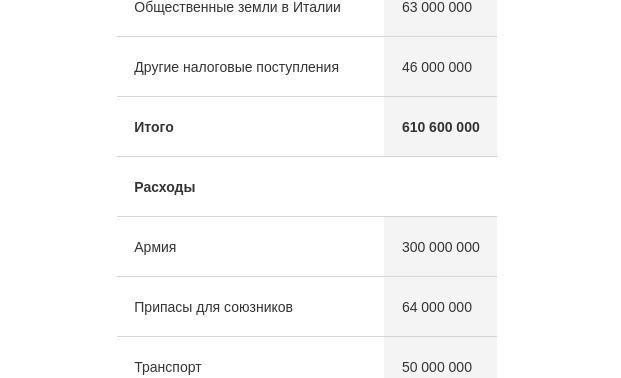Select the value 50 000 000
The width and height of the screenshot is (621, 378).
pos(436,367)
